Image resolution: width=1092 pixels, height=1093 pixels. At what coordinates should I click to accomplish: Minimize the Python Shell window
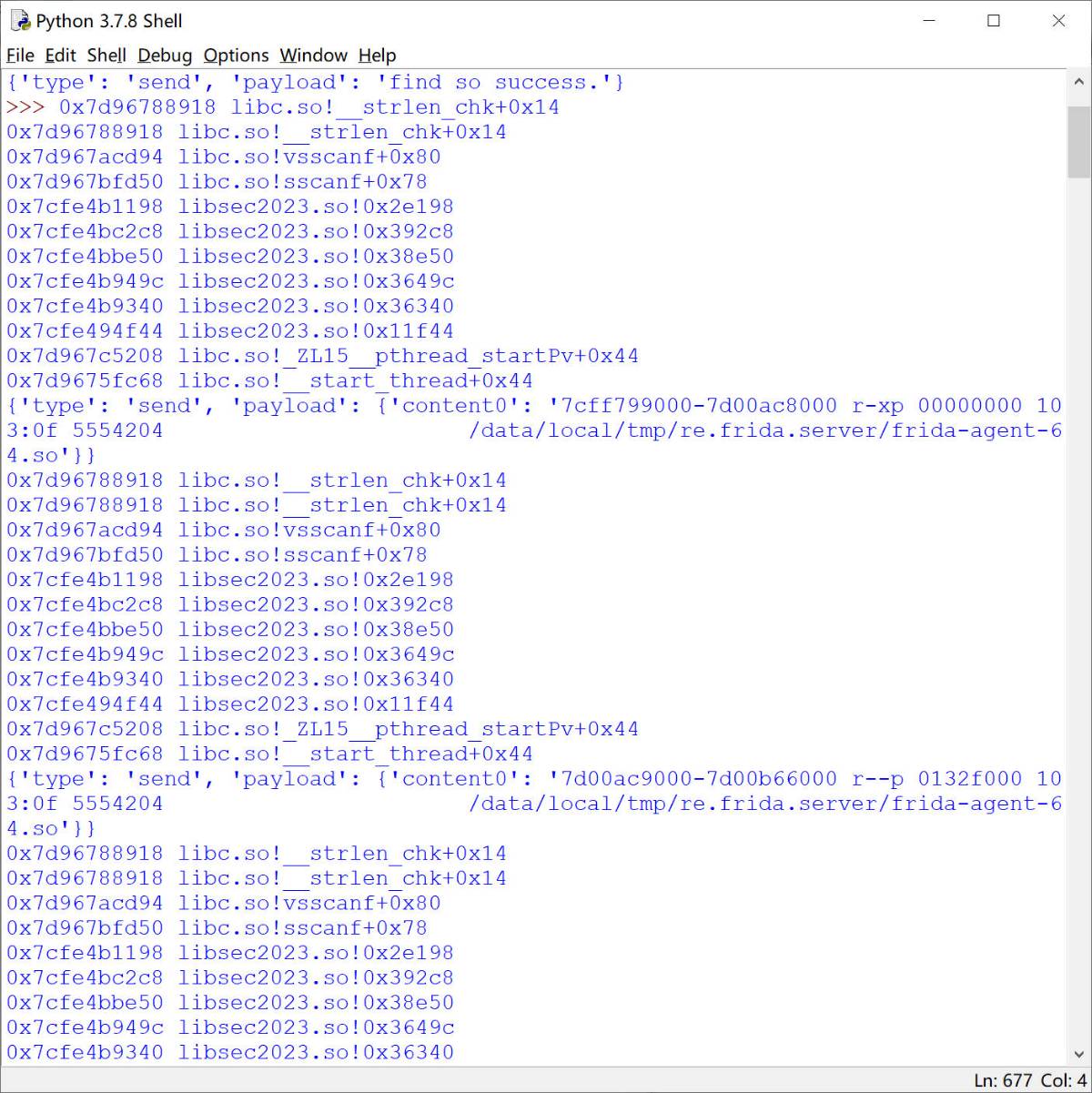[x=929, y=20]
